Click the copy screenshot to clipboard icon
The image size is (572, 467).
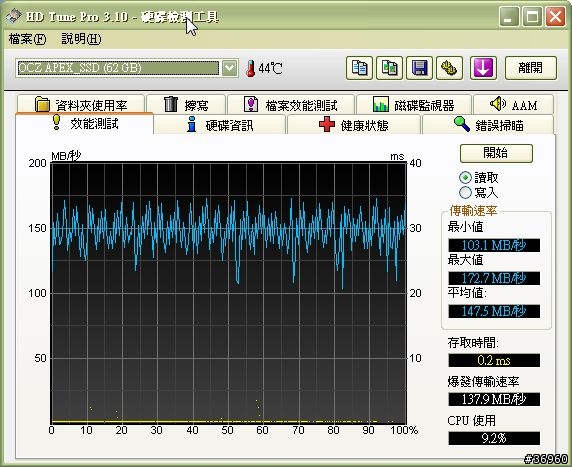(x=390, y=68)
